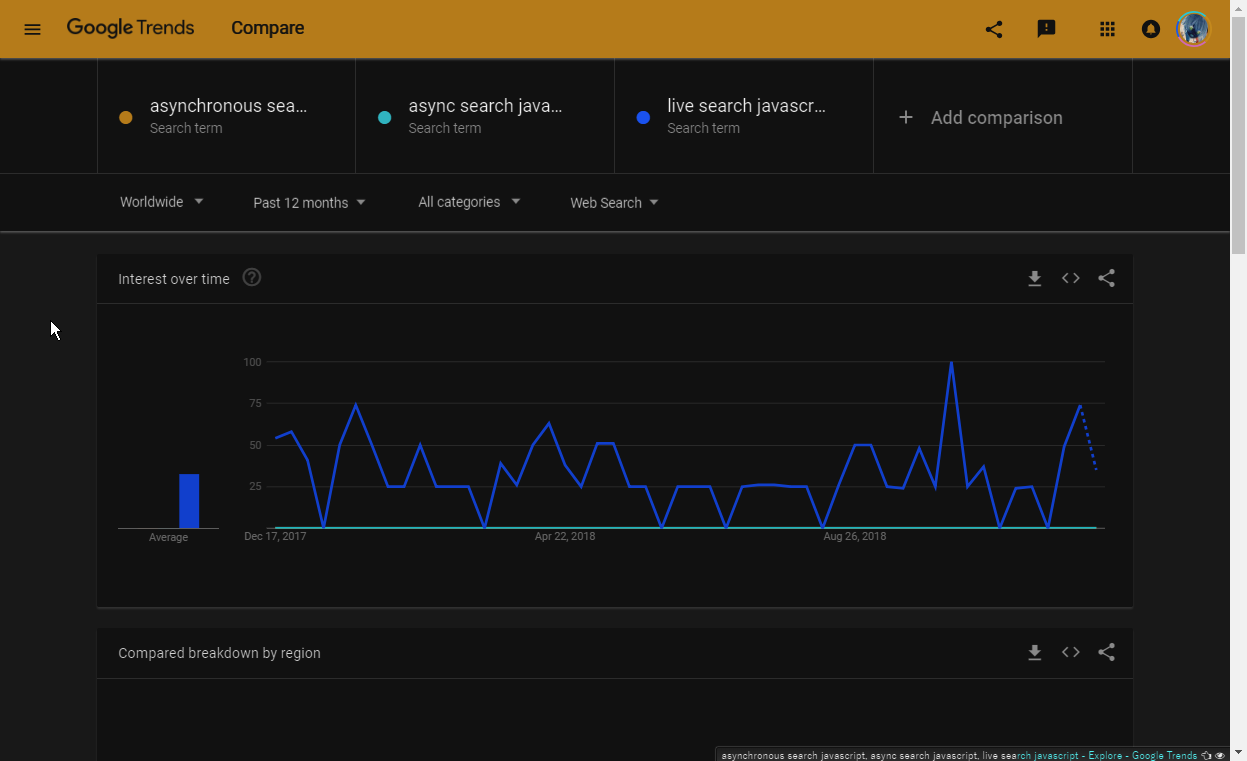Viewport: 1247px width, 761px height.
Task: Open the Google apps grid
Action: tap(1107, 29)
